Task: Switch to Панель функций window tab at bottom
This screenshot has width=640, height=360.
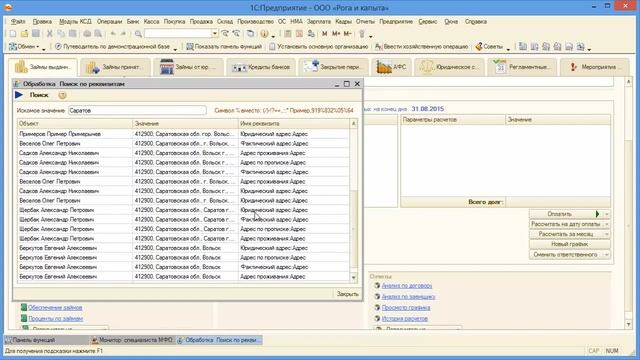Action: 46,340
